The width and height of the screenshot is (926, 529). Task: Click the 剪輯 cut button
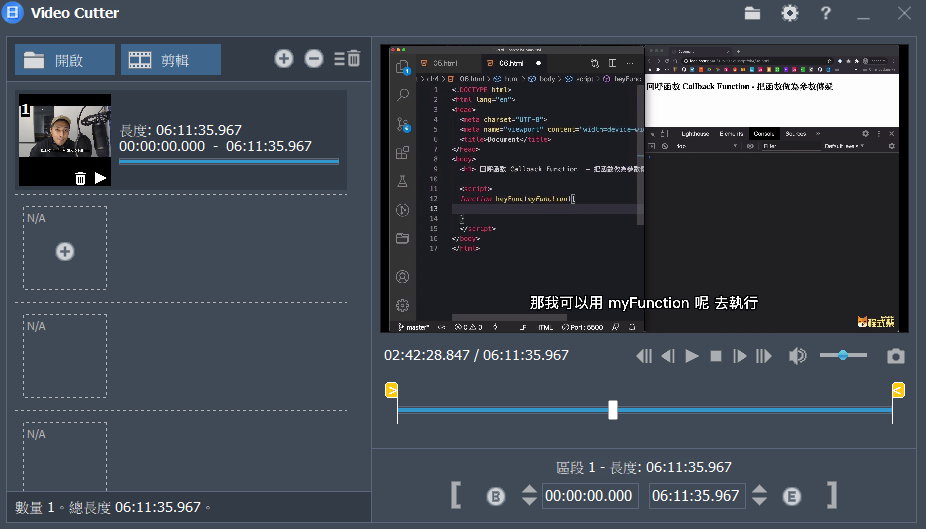pyautogui.click(x=171, y=60)
